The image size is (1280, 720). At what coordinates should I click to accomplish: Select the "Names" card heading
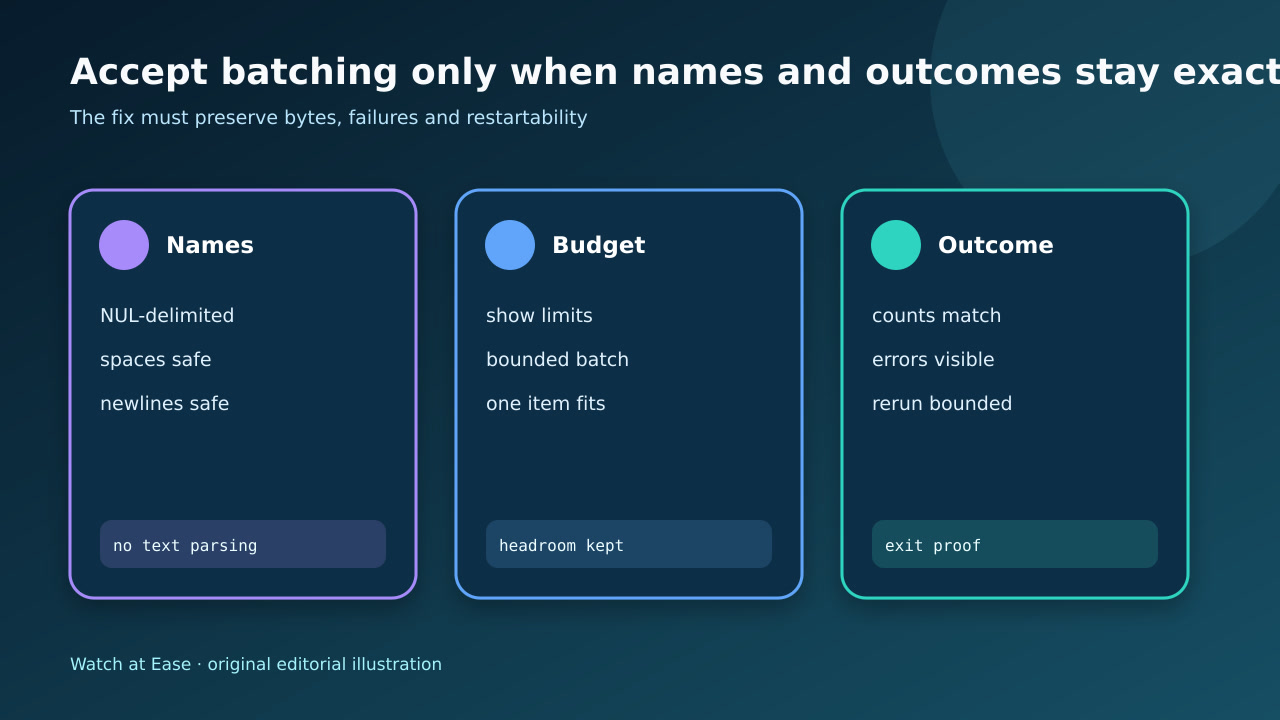click(x=210, y=245)
